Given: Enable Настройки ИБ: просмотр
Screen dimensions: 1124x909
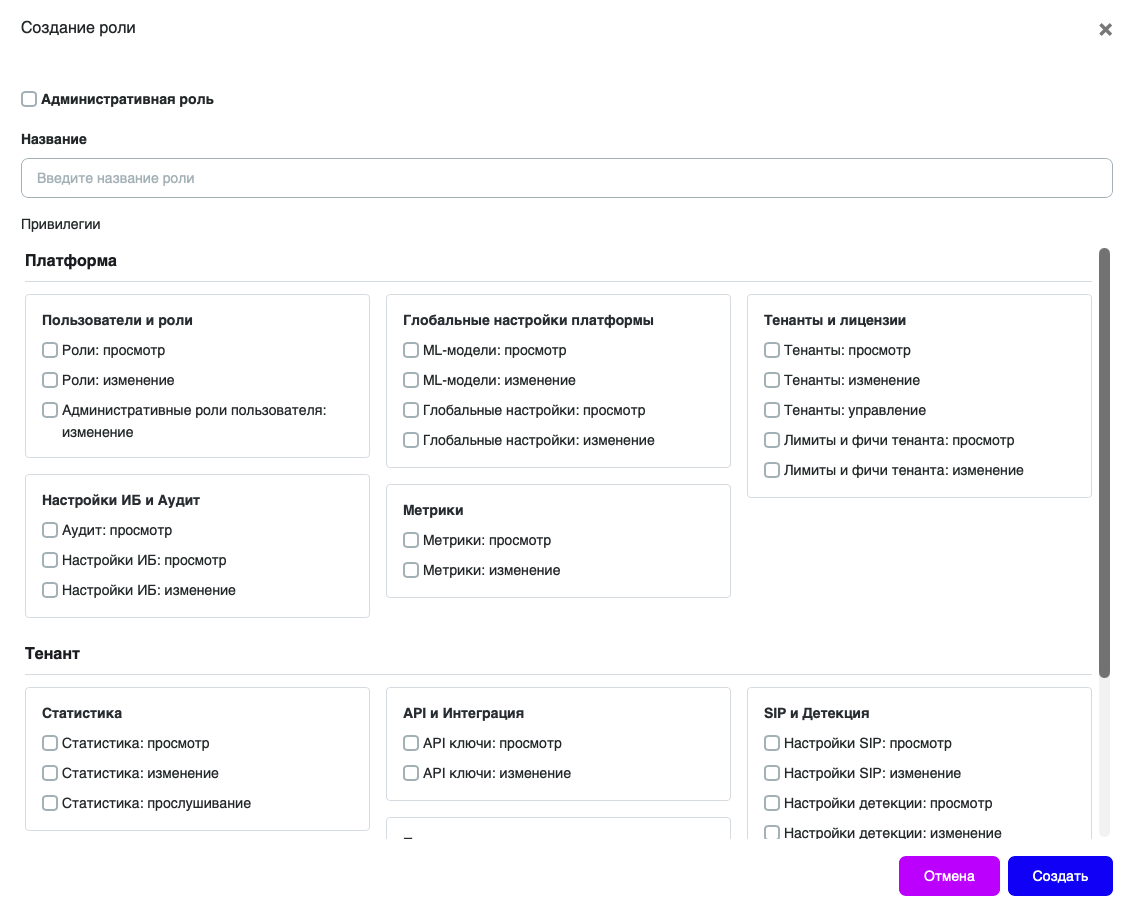Looking at the screenshot, I should [49, 560].
